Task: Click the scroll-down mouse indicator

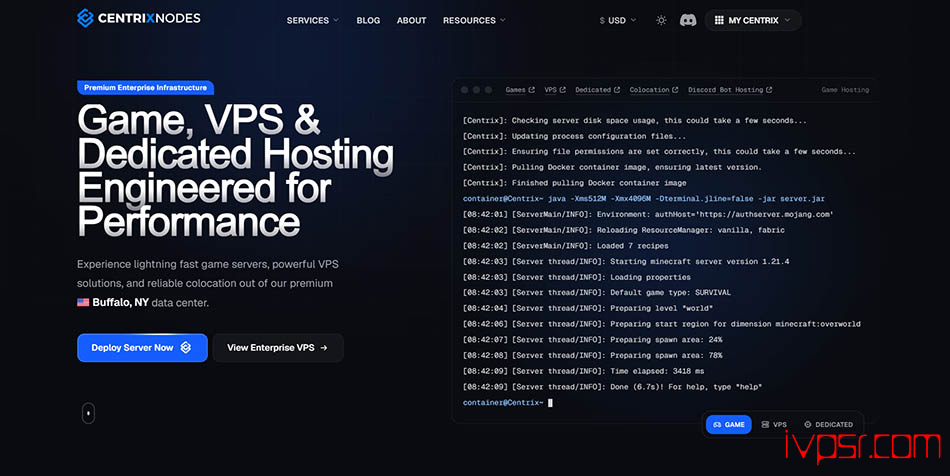Action: click(x=88, y=413)
